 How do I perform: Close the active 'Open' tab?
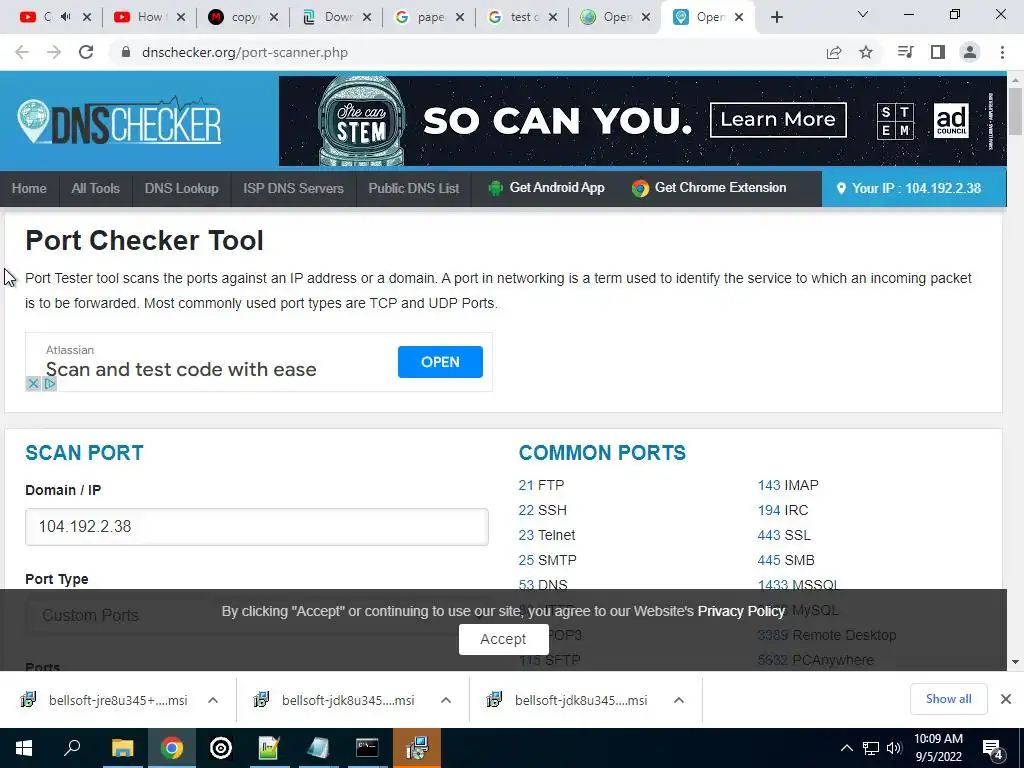[739, 18]
